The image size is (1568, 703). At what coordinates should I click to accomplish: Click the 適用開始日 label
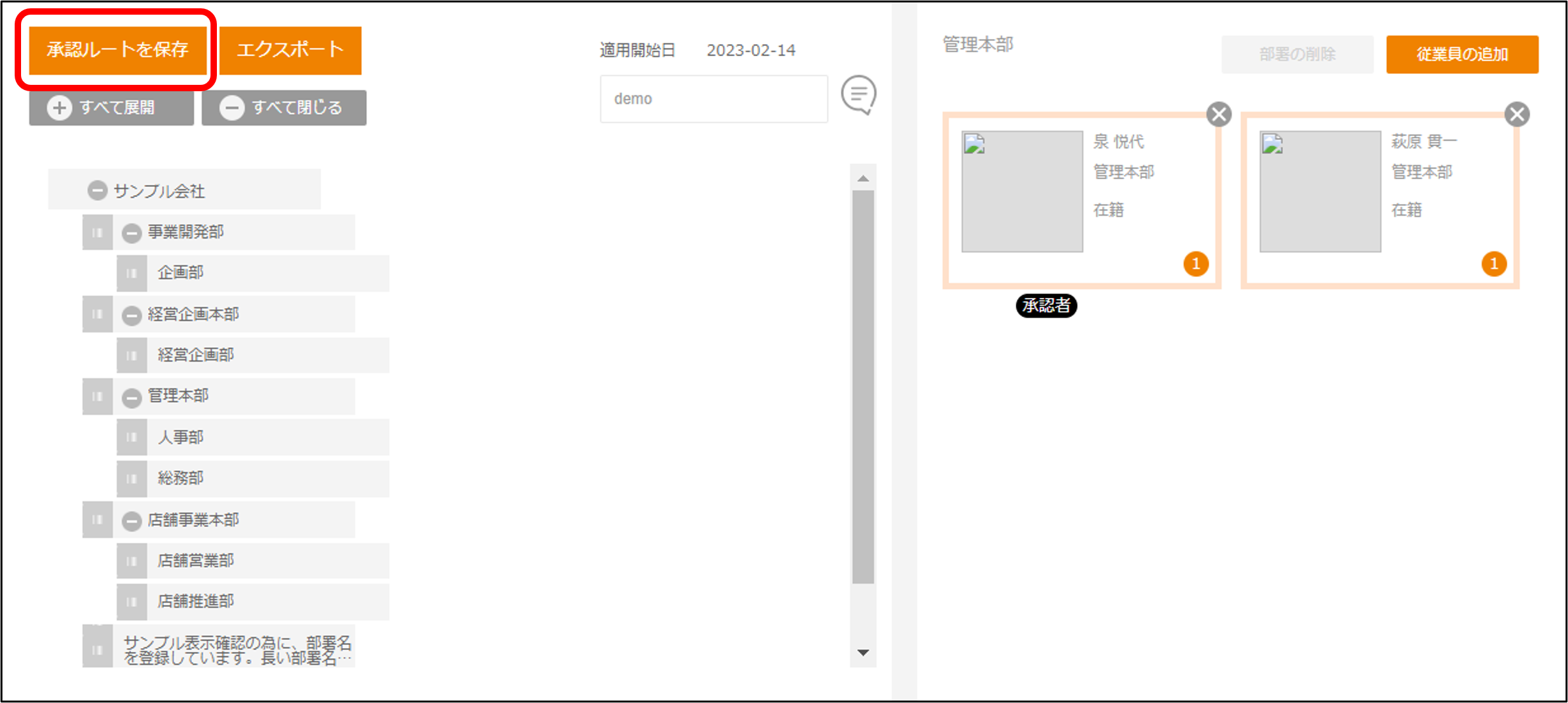(x=637, y=50)
